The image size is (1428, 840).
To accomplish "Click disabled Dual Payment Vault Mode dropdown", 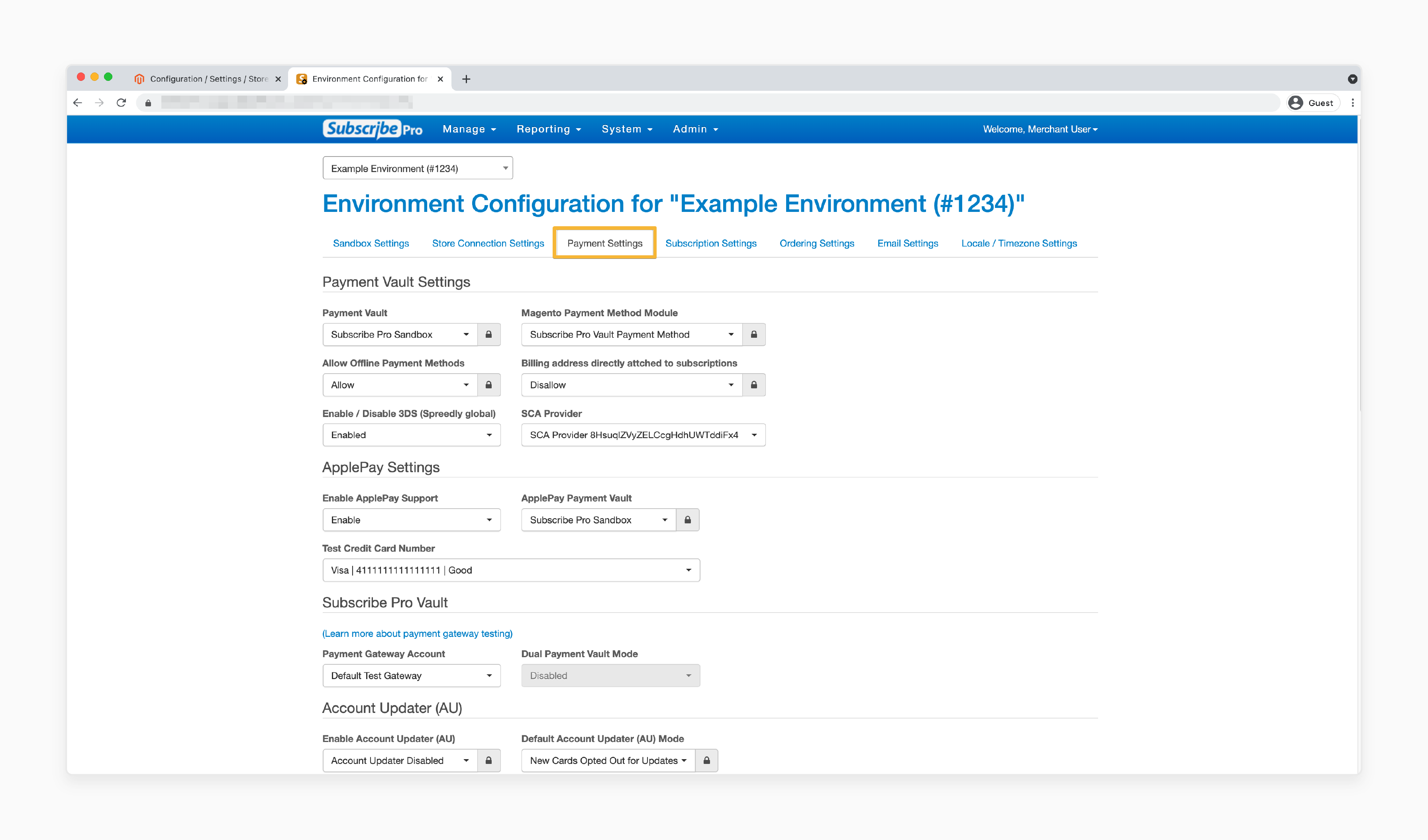I will coord(610,675).
